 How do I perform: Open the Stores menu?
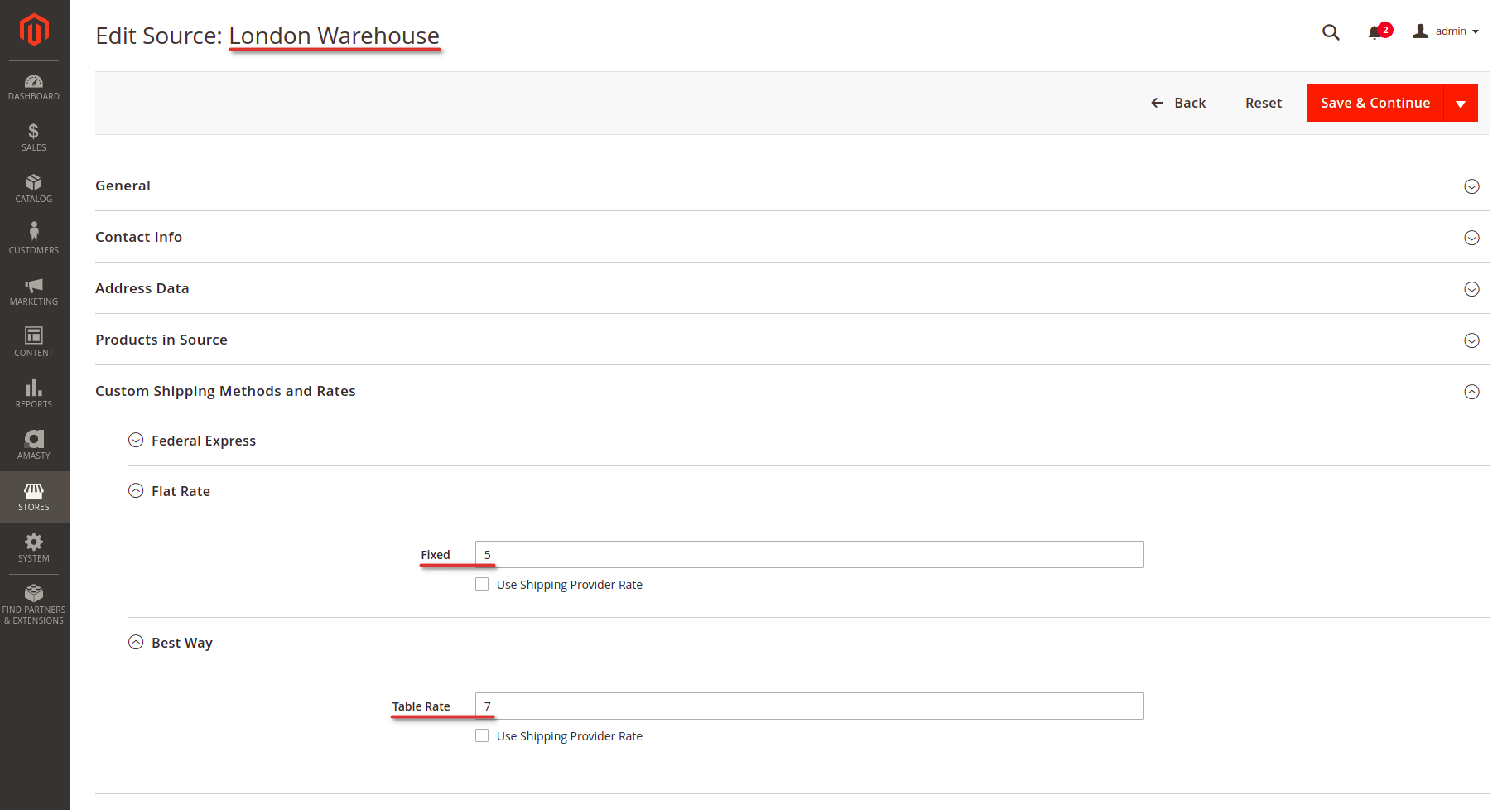coord(34,497)
